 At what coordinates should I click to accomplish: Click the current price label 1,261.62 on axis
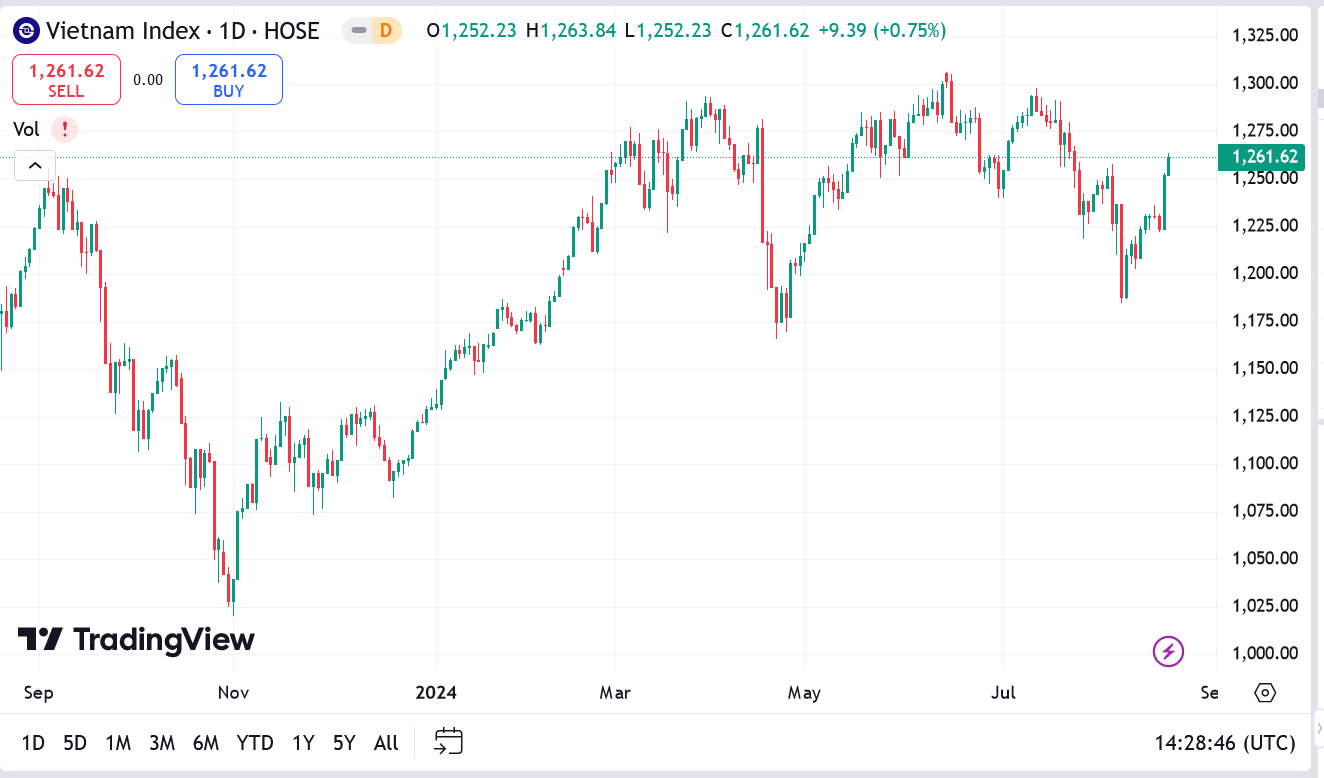(1261, 157)
